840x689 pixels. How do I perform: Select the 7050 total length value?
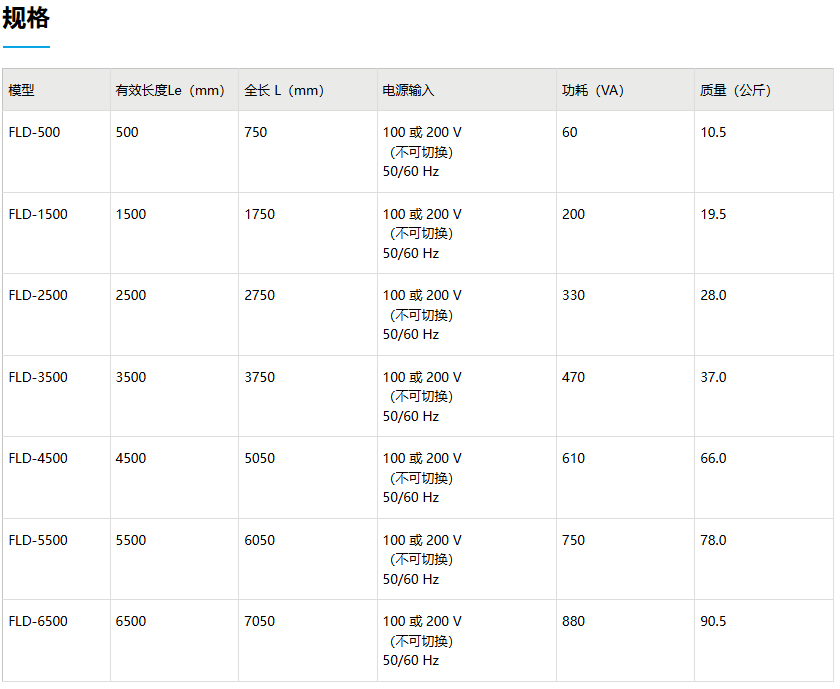(x=259, y=621)
